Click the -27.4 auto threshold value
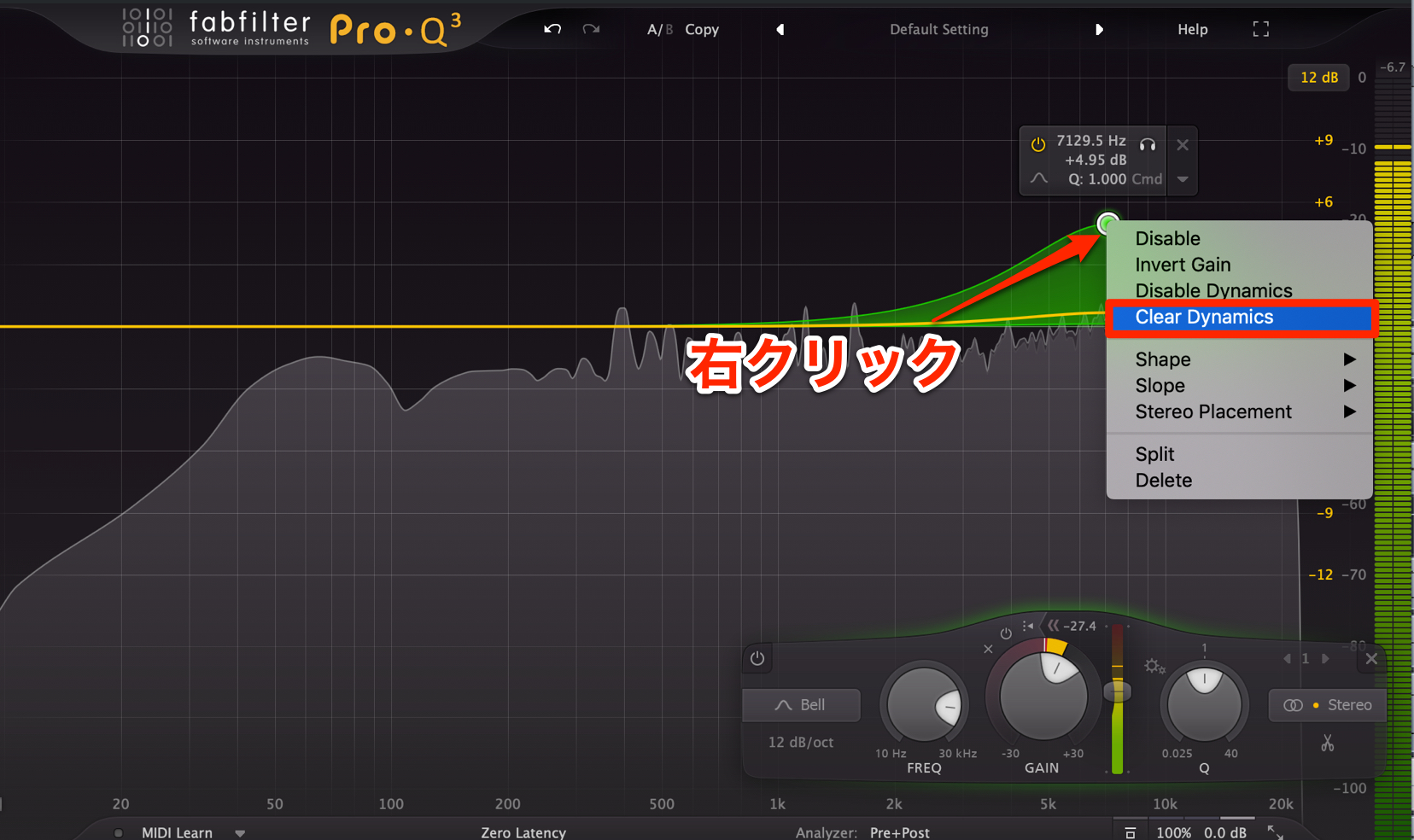The image size is (1414, 840). coord(1080,626)
